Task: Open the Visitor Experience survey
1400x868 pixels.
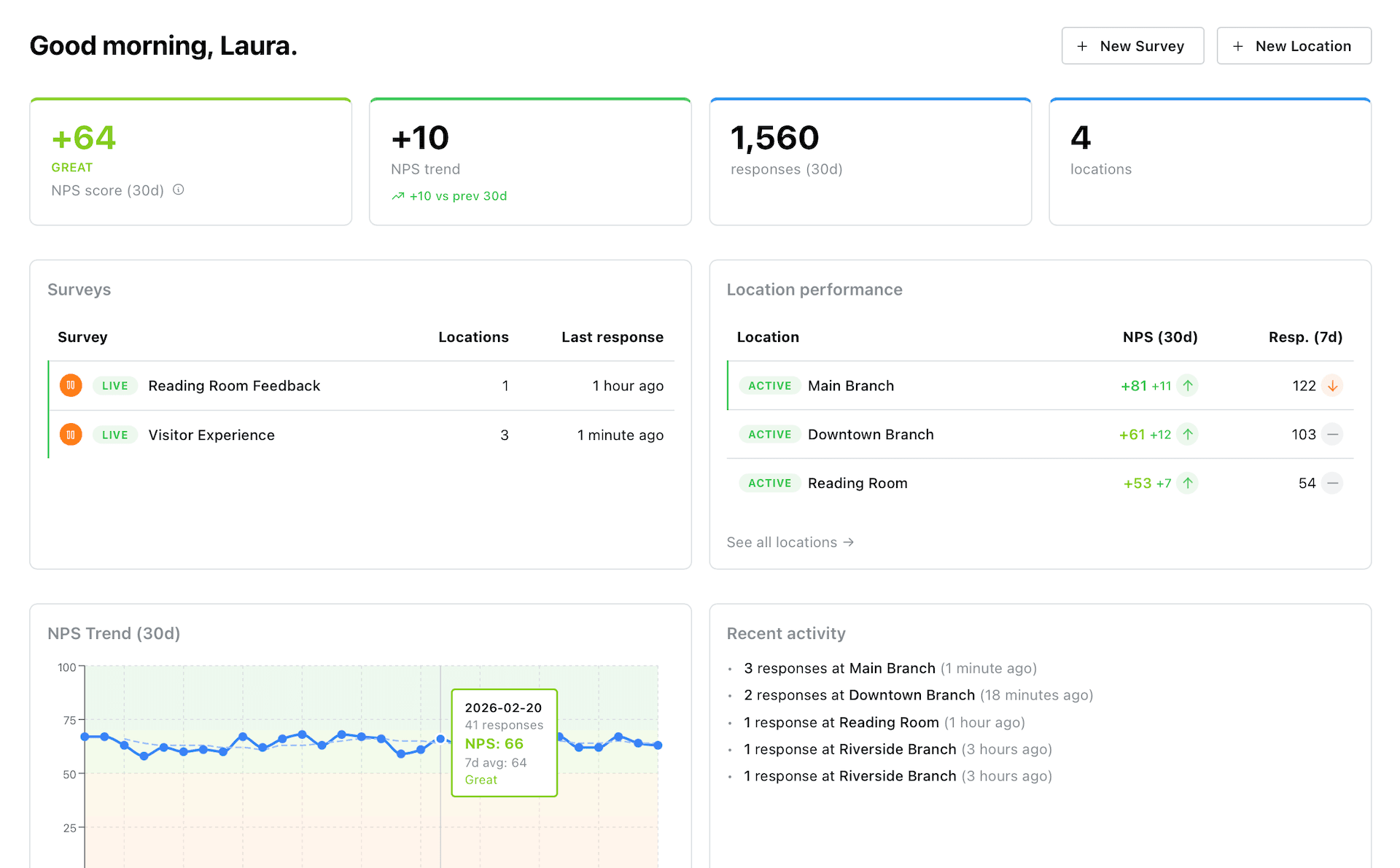Action: 211,435
